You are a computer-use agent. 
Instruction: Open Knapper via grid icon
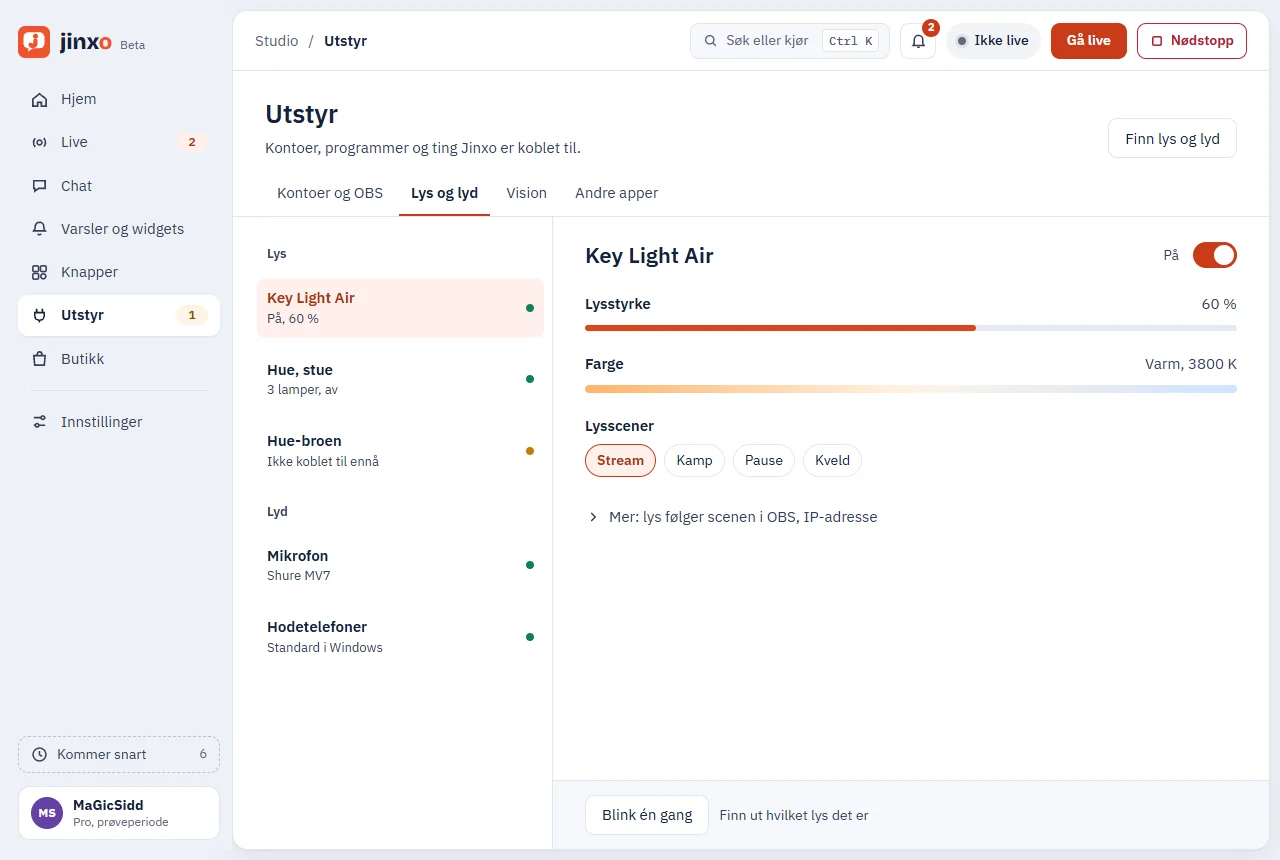pos(40,272)
